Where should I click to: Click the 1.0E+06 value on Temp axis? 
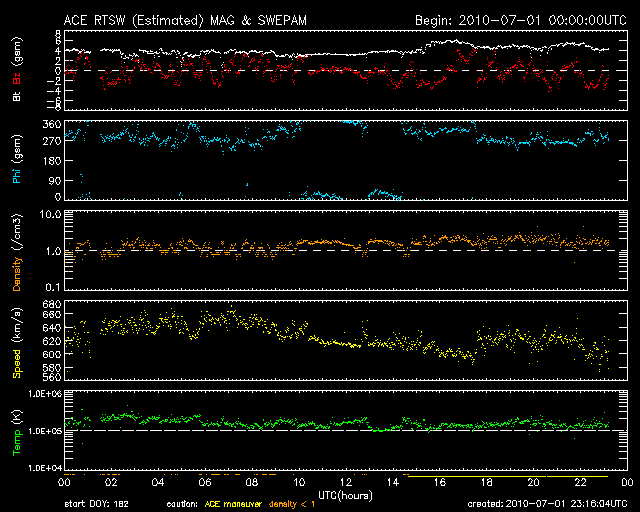coord(46,394)
